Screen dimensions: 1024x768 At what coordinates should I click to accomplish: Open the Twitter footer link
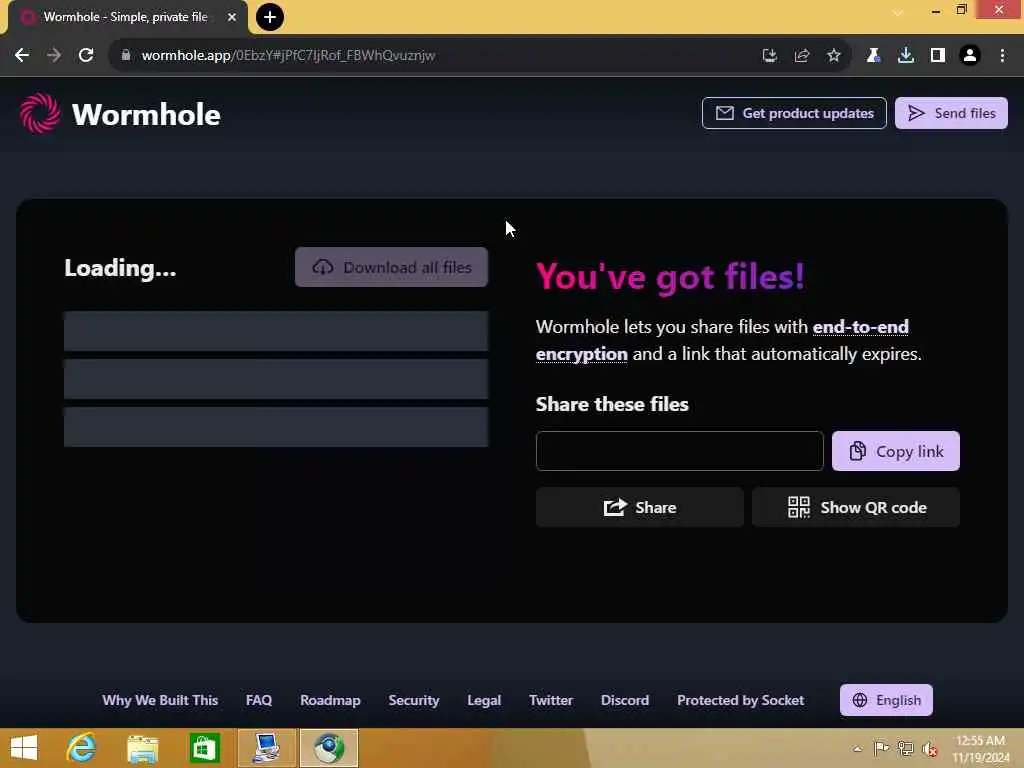click(x=551, y=700)
